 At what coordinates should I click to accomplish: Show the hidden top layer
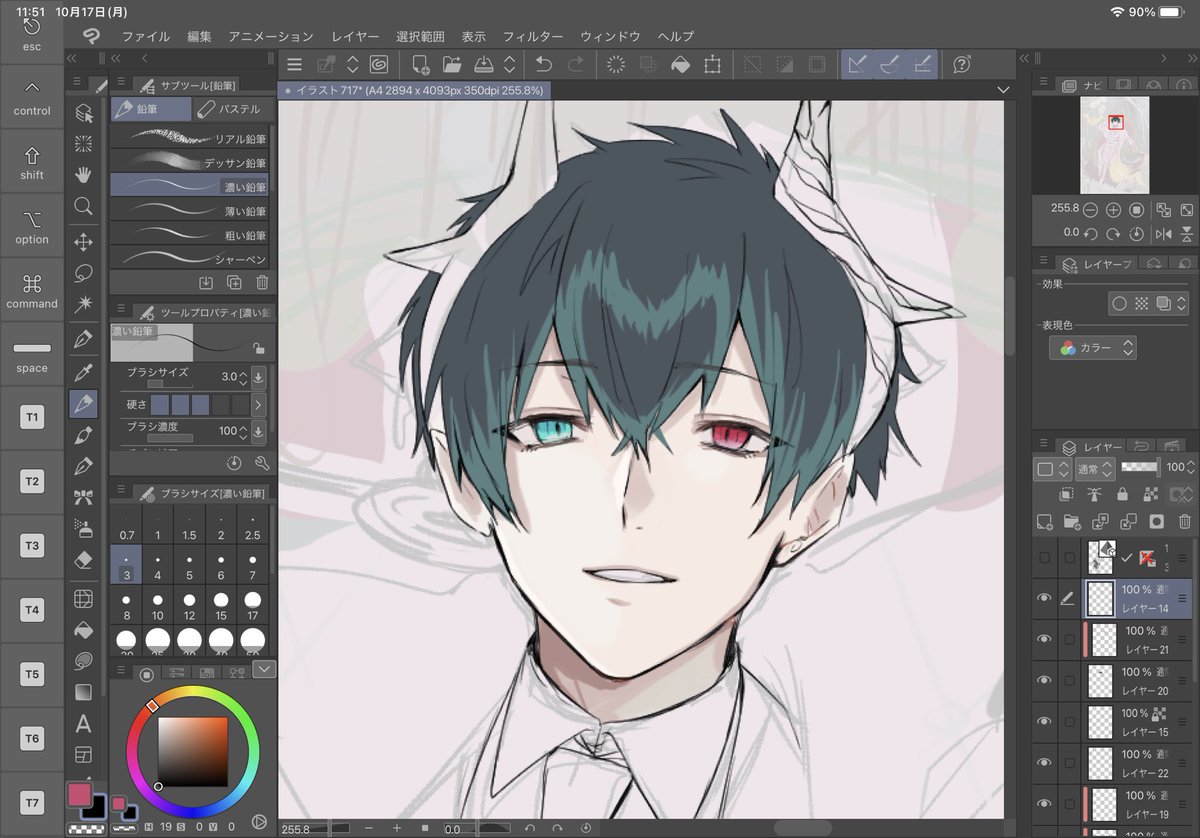1044,557
